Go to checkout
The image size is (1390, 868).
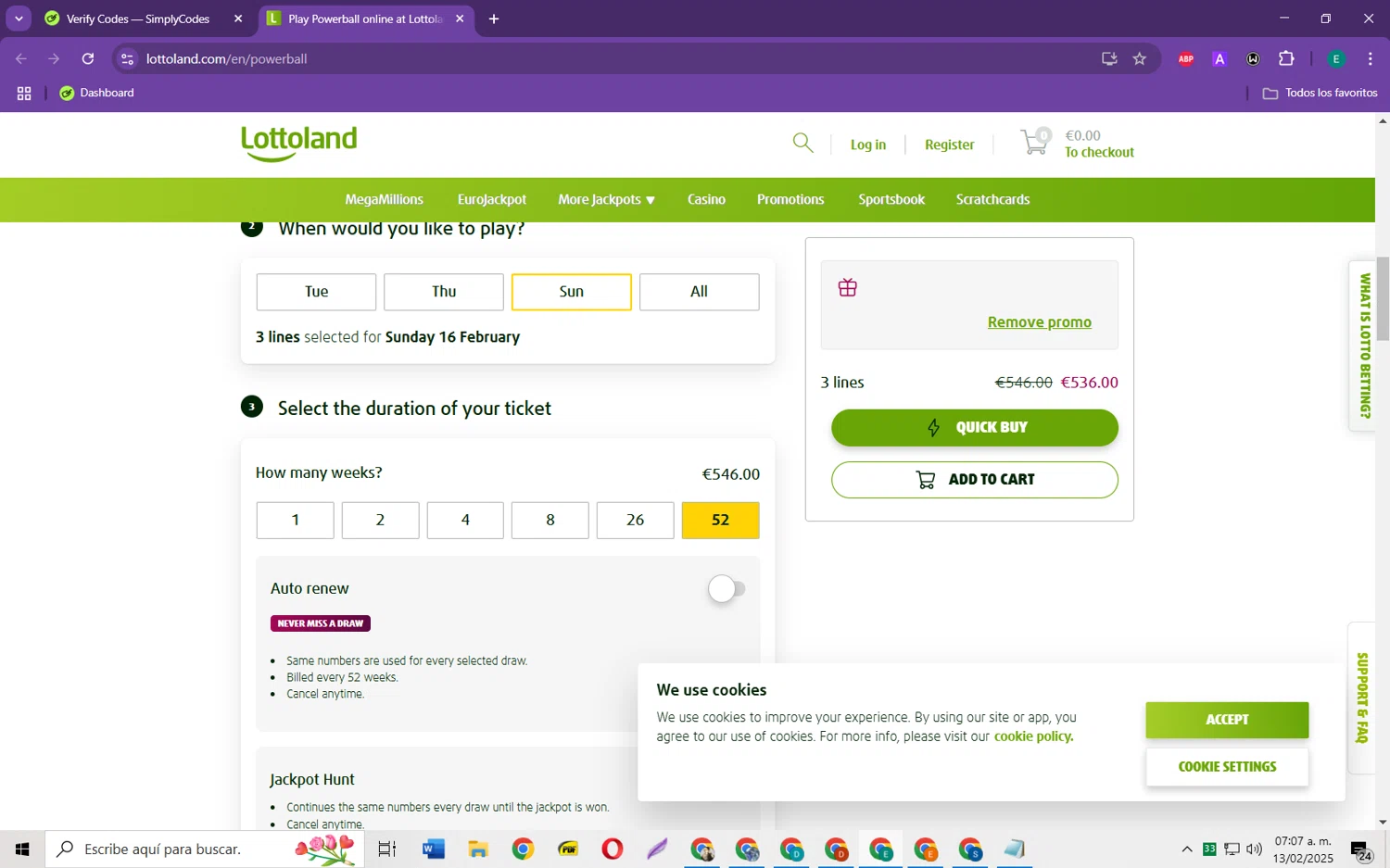[1099, 152]
